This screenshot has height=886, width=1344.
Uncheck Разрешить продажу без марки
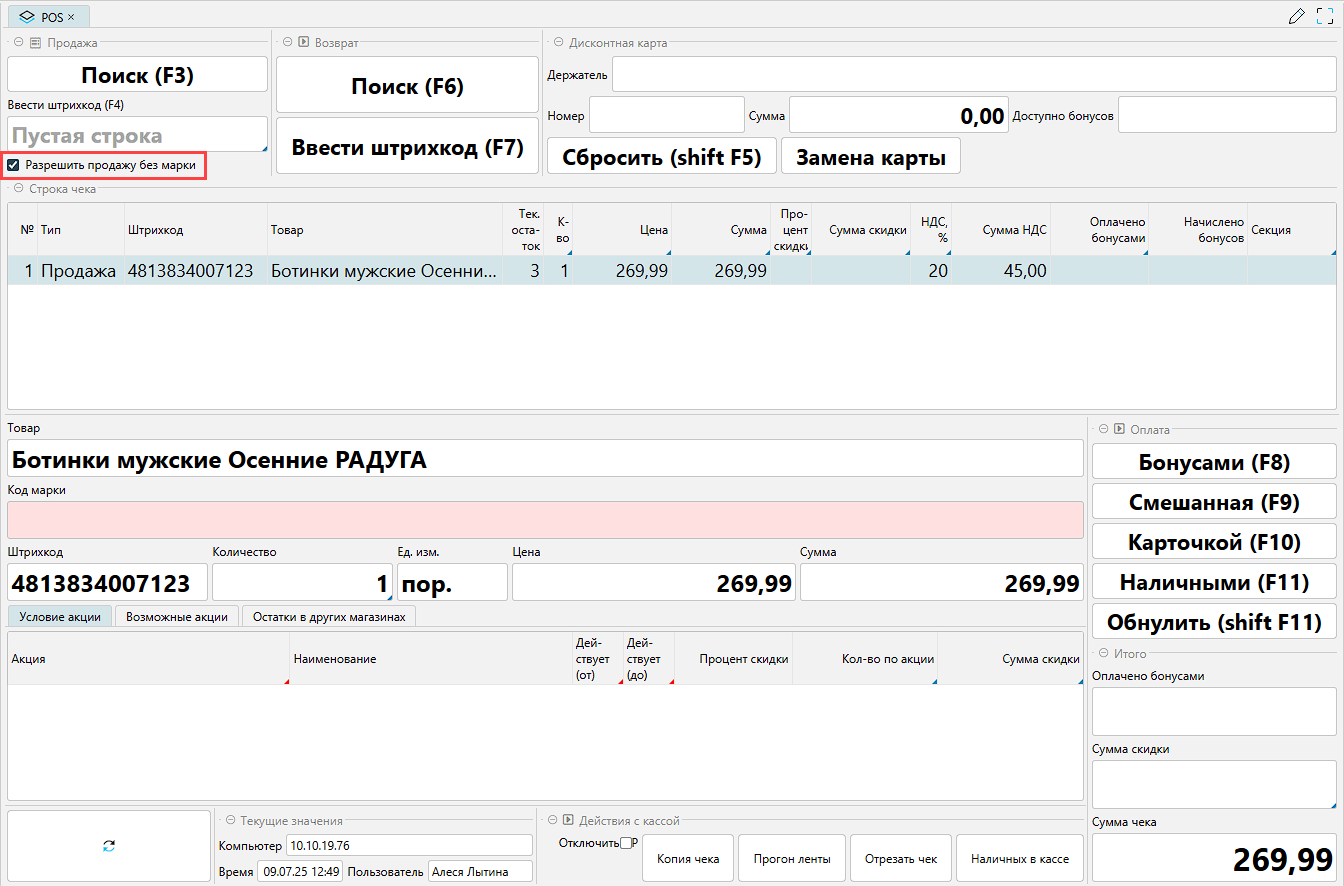coord(14,165)
